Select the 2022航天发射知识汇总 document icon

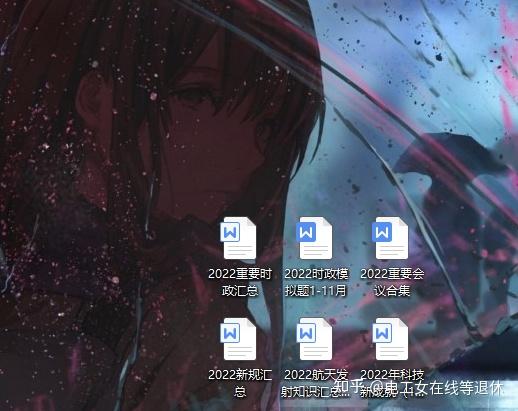pyautogui.click(x=314, y=339)
